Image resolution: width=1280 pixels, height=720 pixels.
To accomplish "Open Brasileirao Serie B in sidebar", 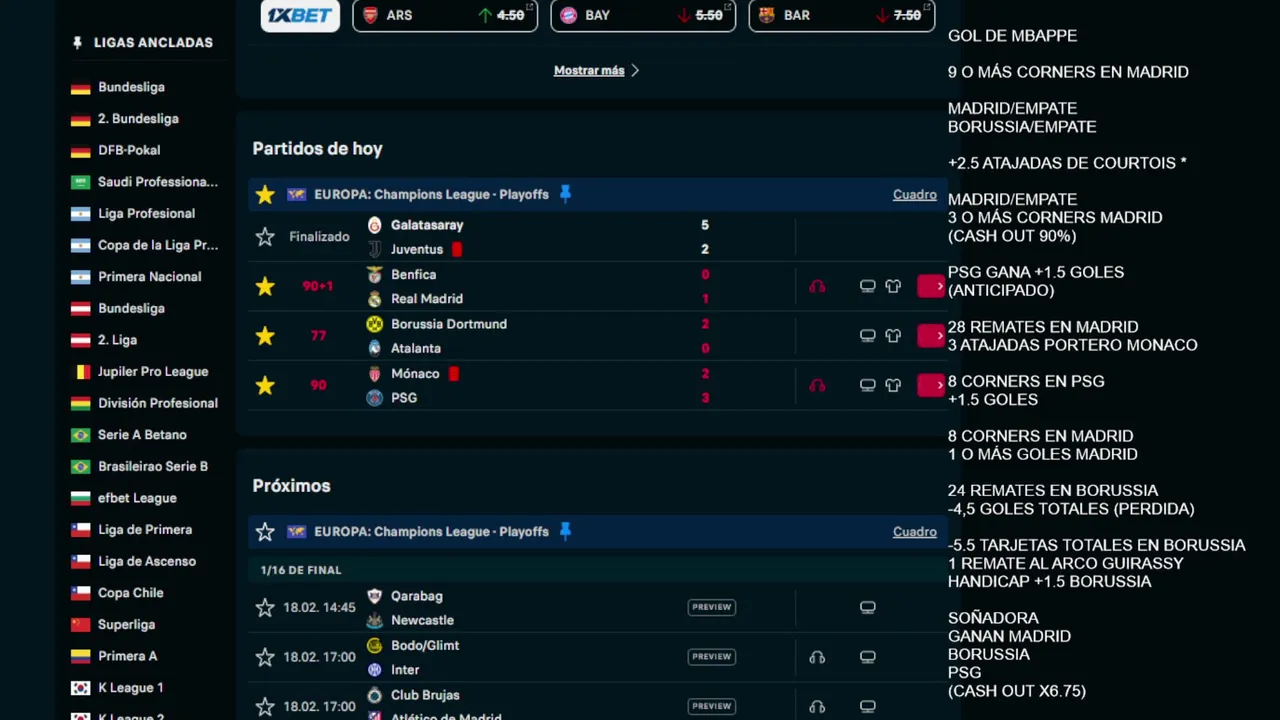I will (x=153, y=466).
